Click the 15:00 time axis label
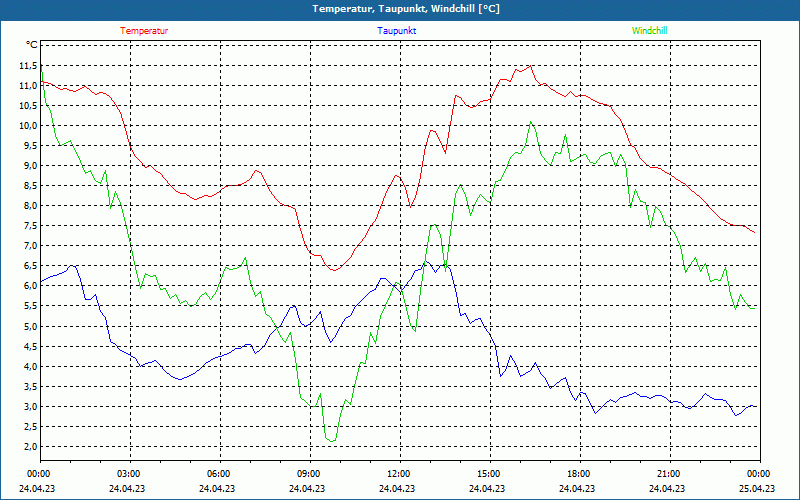800x500 pixels. coord(490,474)
